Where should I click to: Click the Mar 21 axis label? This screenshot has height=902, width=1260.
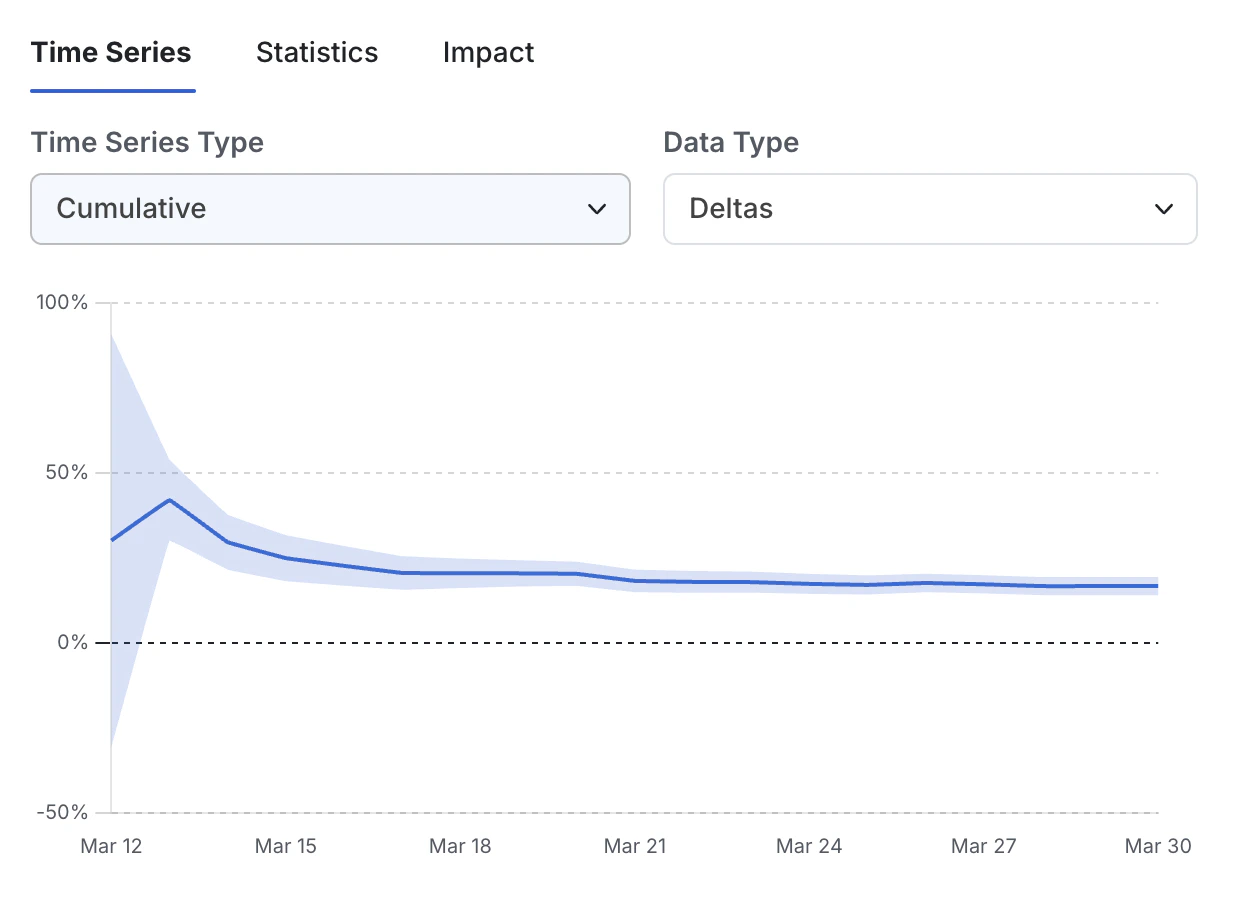click(x=635, y=846)
